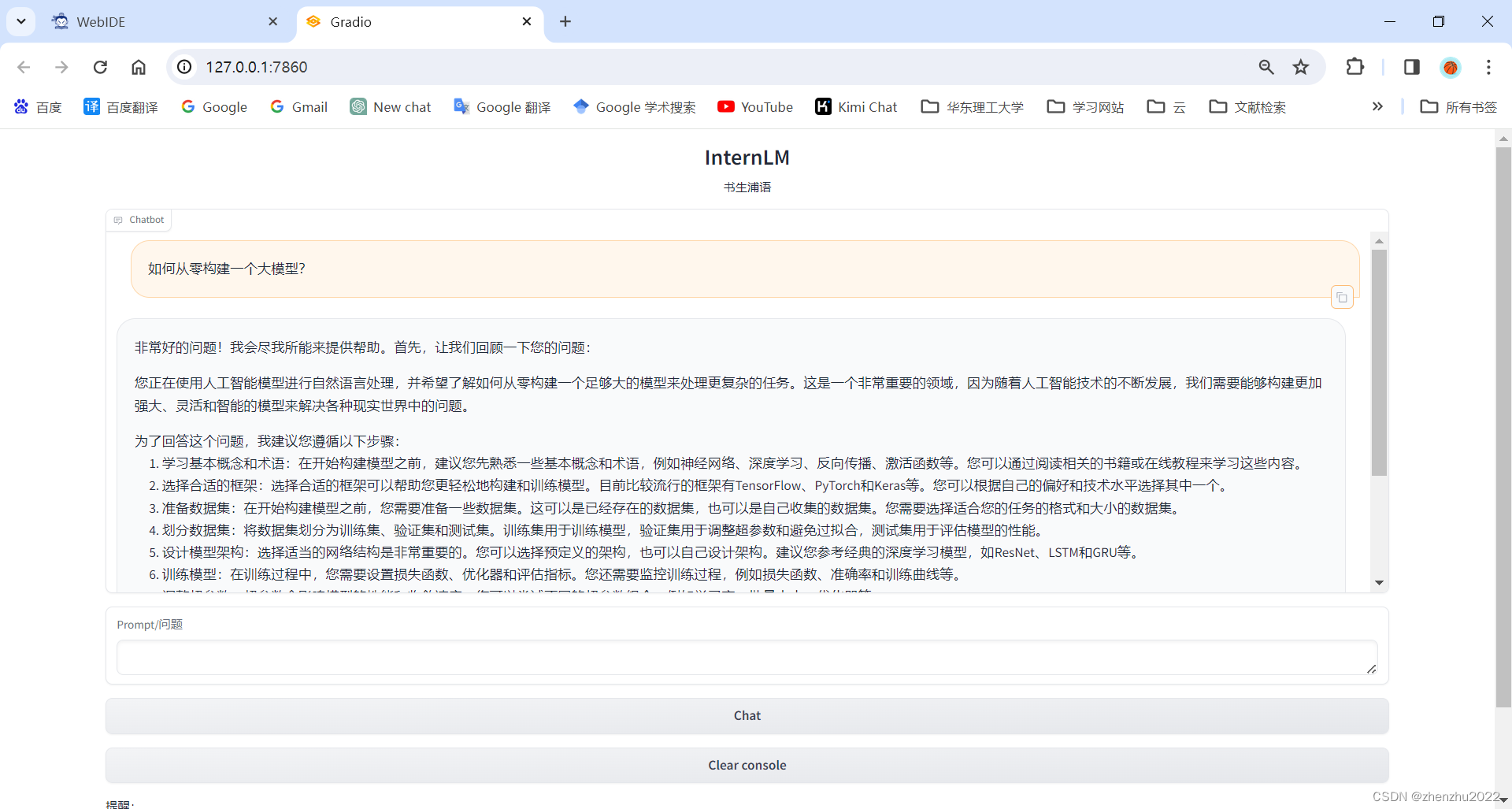This screenshot has height=809, width=1512.
Task: Open the Google 学术搜索 bookmark
Action: click(x=634, y=106)
